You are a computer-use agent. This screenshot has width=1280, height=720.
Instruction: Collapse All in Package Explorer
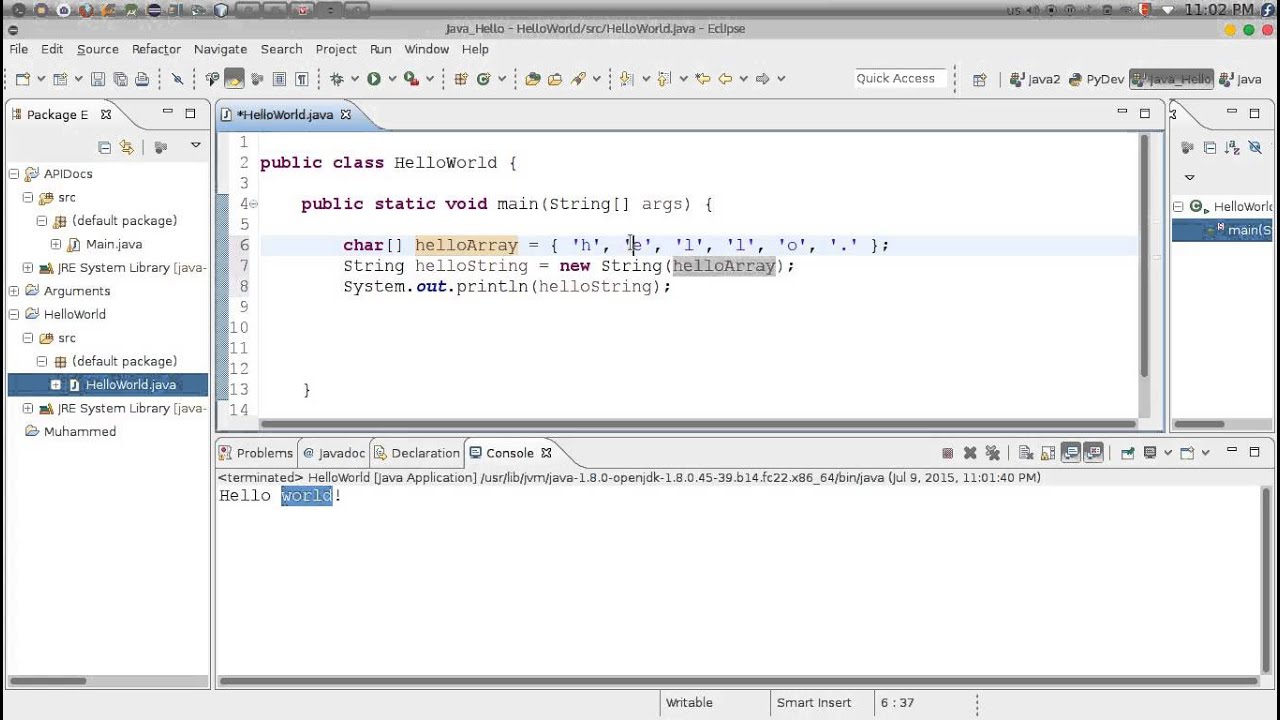(x=104, y=147)
